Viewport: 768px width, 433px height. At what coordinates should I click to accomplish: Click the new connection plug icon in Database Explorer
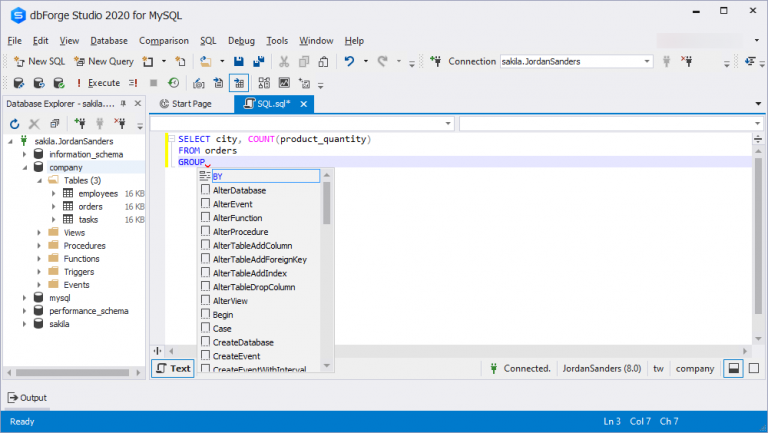click(x=82, y=124)
